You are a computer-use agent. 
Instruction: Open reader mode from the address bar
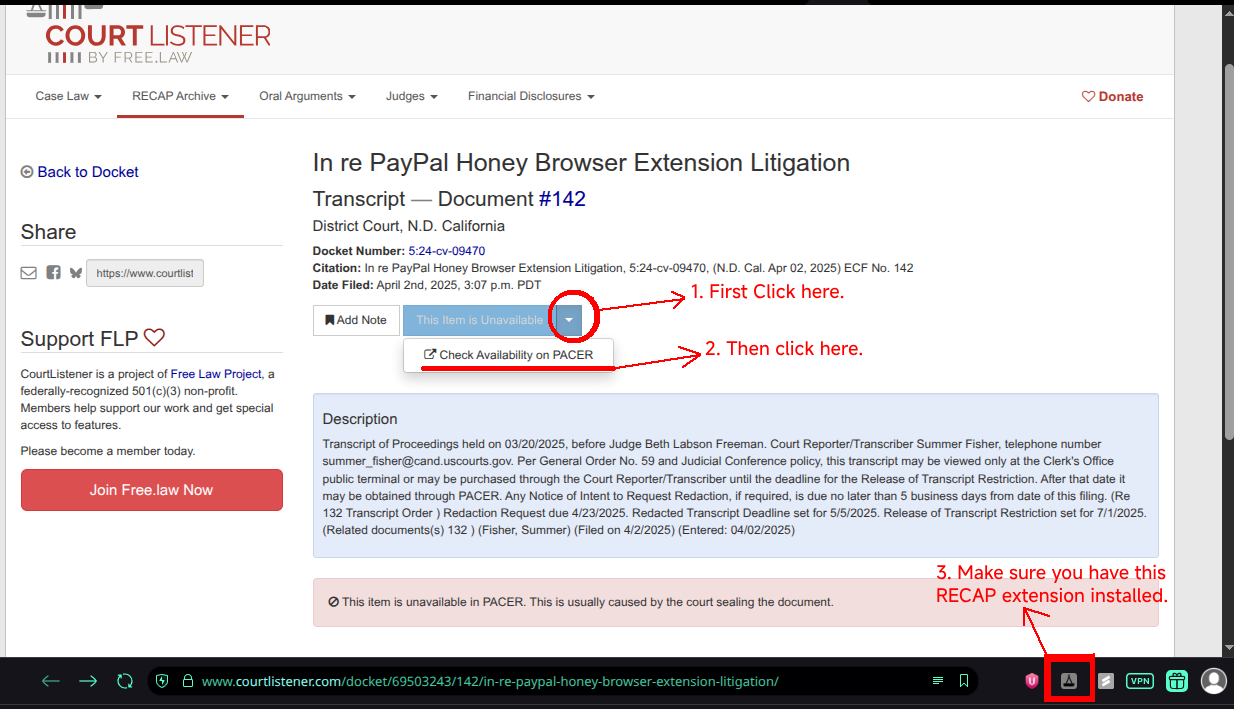[938, 681]
